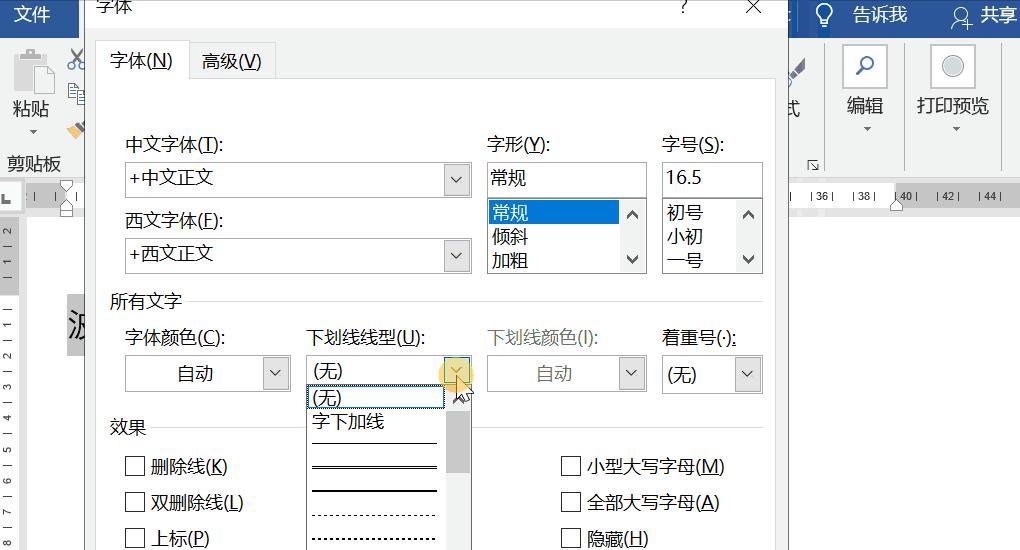Screen dimensions: 1020x550
Task: Collapse the underline style dropdown arrow
Action: pyautogui.click(x=457, y=371)
